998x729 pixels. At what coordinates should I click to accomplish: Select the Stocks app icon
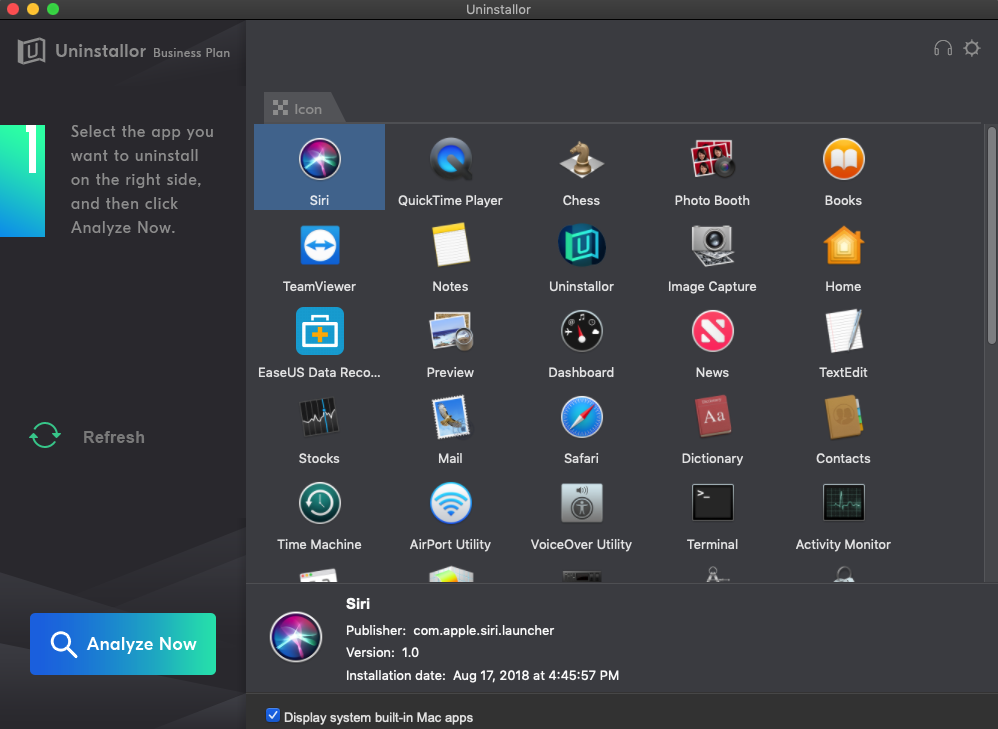[x=320, y=417]
